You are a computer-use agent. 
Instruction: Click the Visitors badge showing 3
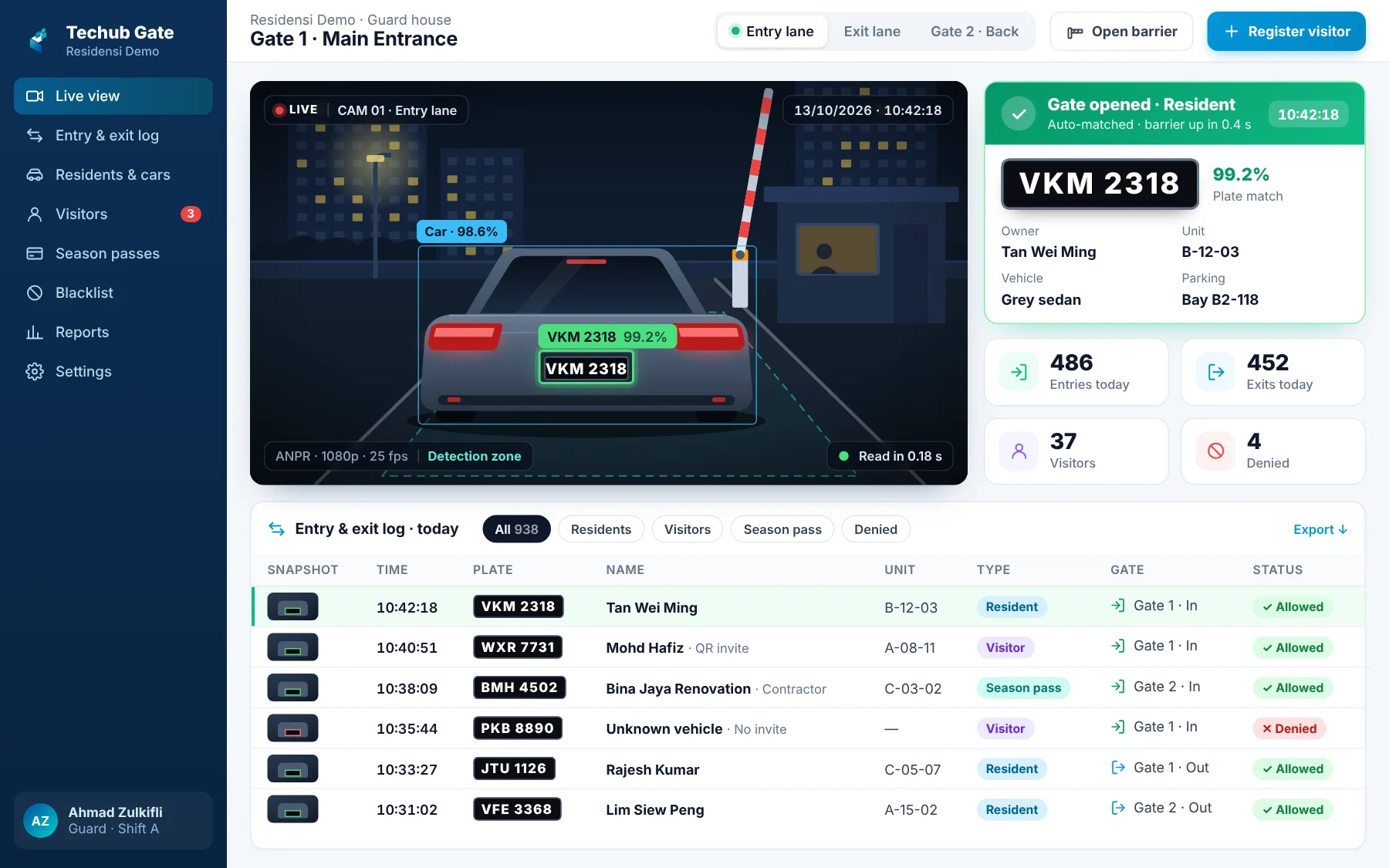point(191,214)
